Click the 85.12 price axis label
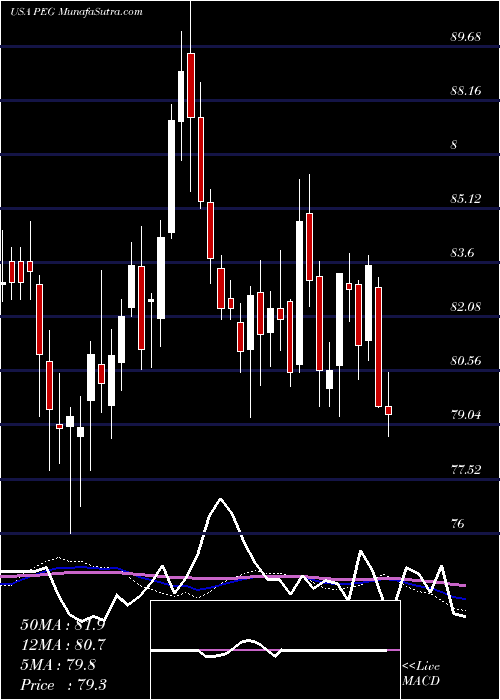The width and height of the screenshot is (500, 700). click(x=465, y=199)
